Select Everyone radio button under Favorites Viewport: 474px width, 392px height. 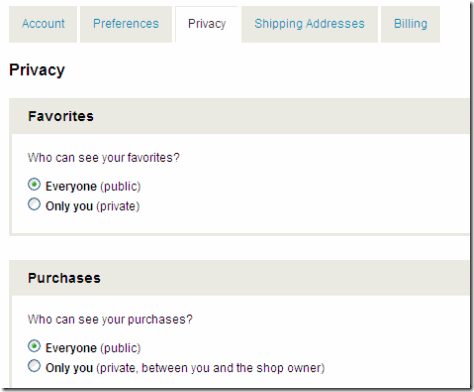34,184
